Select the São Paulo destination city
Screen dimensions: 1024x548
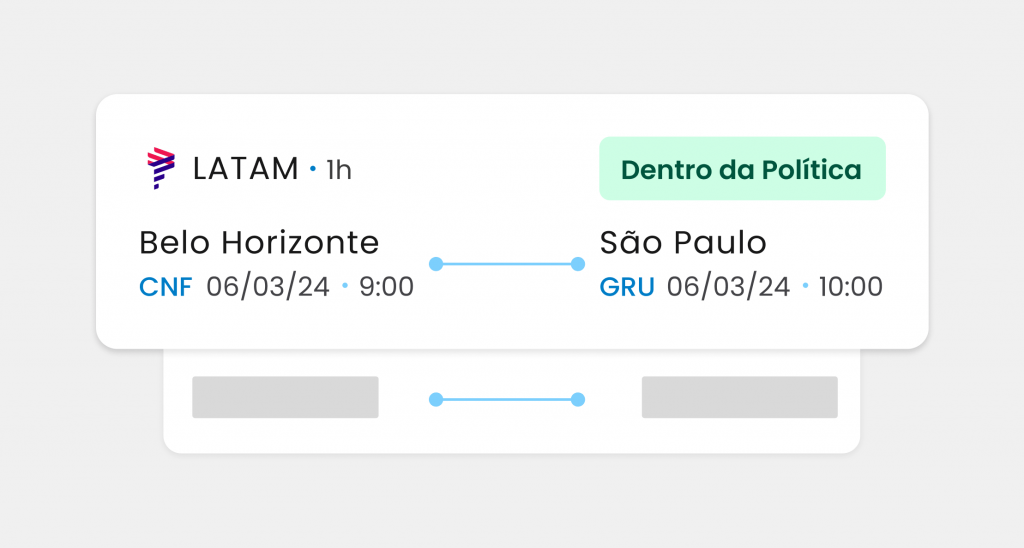pos(683,243)
